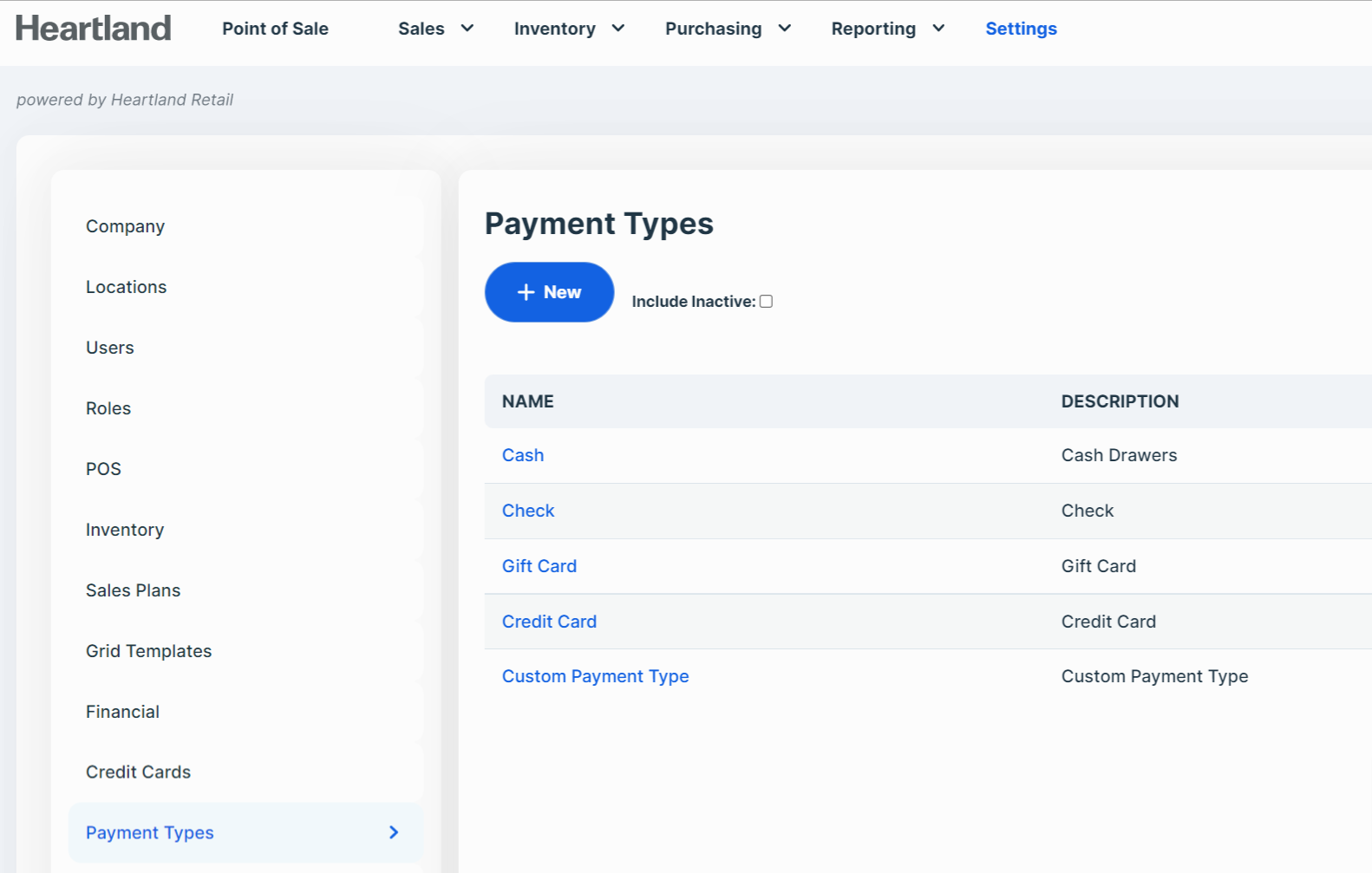Click the Credit Card description cell
Screen dimensions: 1372x873
(1108, 622)
